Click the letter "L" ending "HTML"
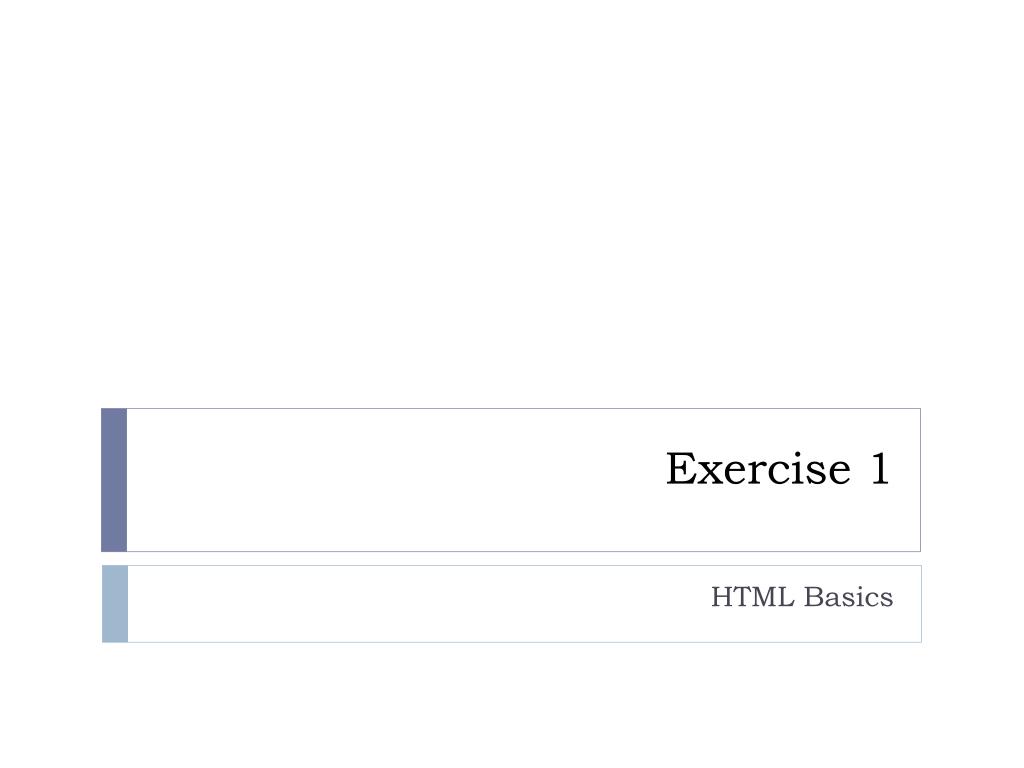1024x768 pixels. click(x=786, y=597)
